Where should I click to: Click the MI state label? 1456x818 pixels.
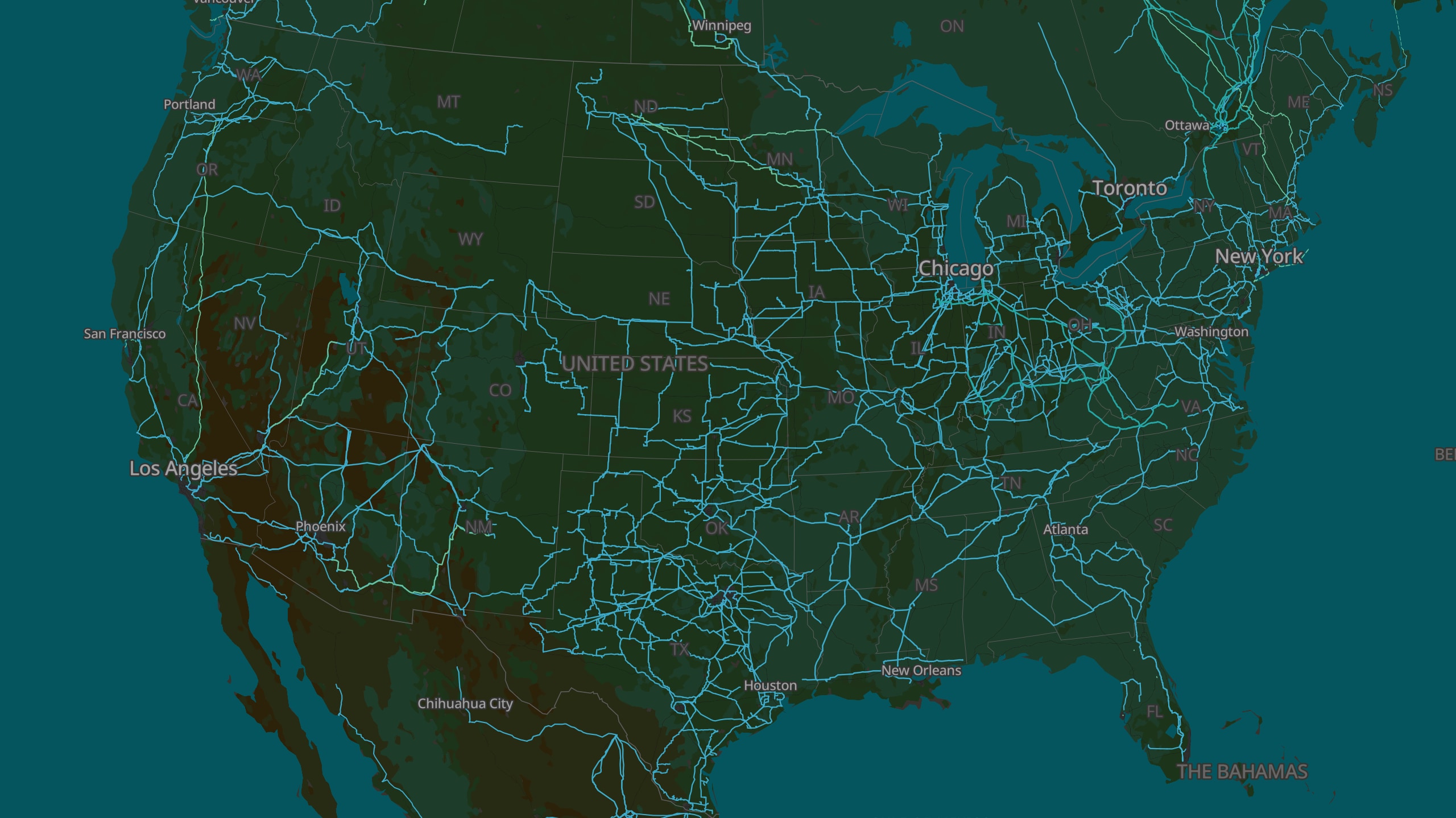(1016, 221)
